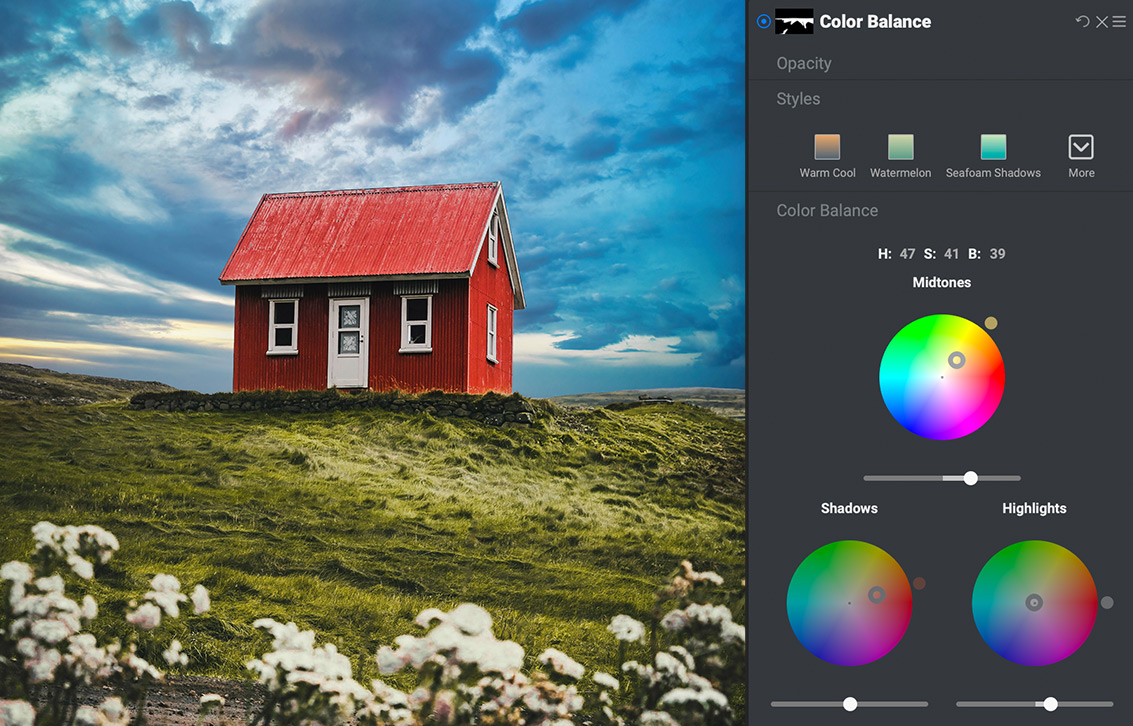
Task: Expand the Opacity section
Action: [x=804, y=63]
